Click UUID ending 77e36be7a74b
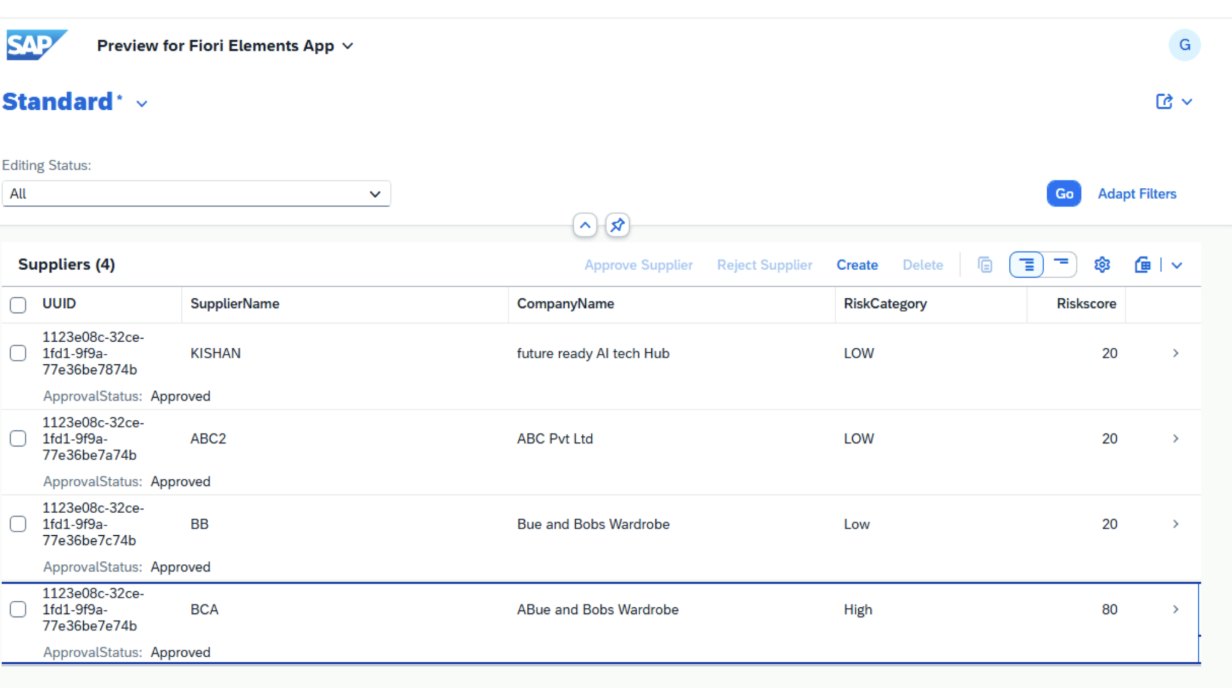 tap(93, 438)
